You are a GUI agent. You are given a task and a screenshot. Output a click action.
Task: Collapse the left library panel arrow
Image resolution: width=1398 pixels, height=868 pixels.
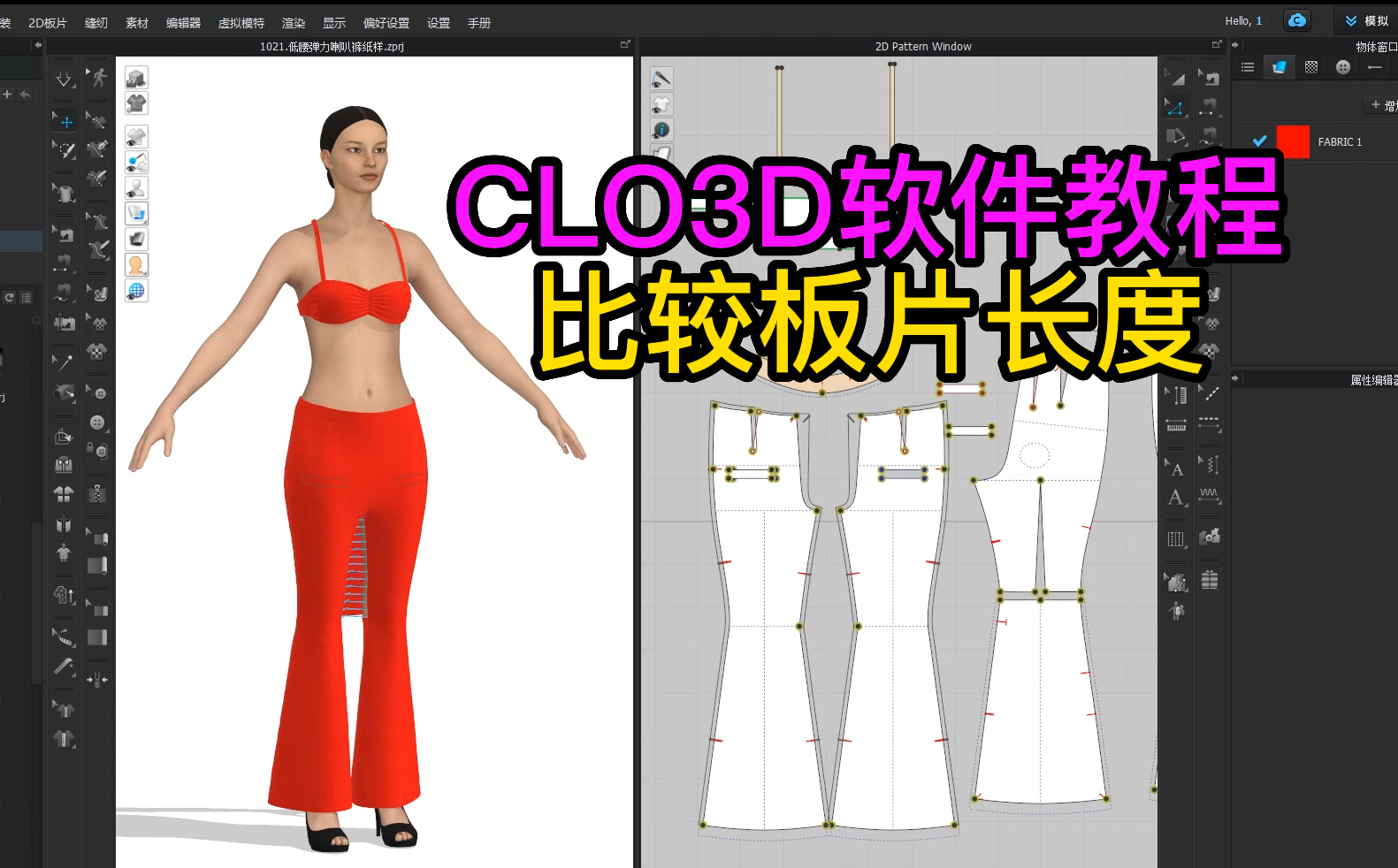[x=37, y=45]
